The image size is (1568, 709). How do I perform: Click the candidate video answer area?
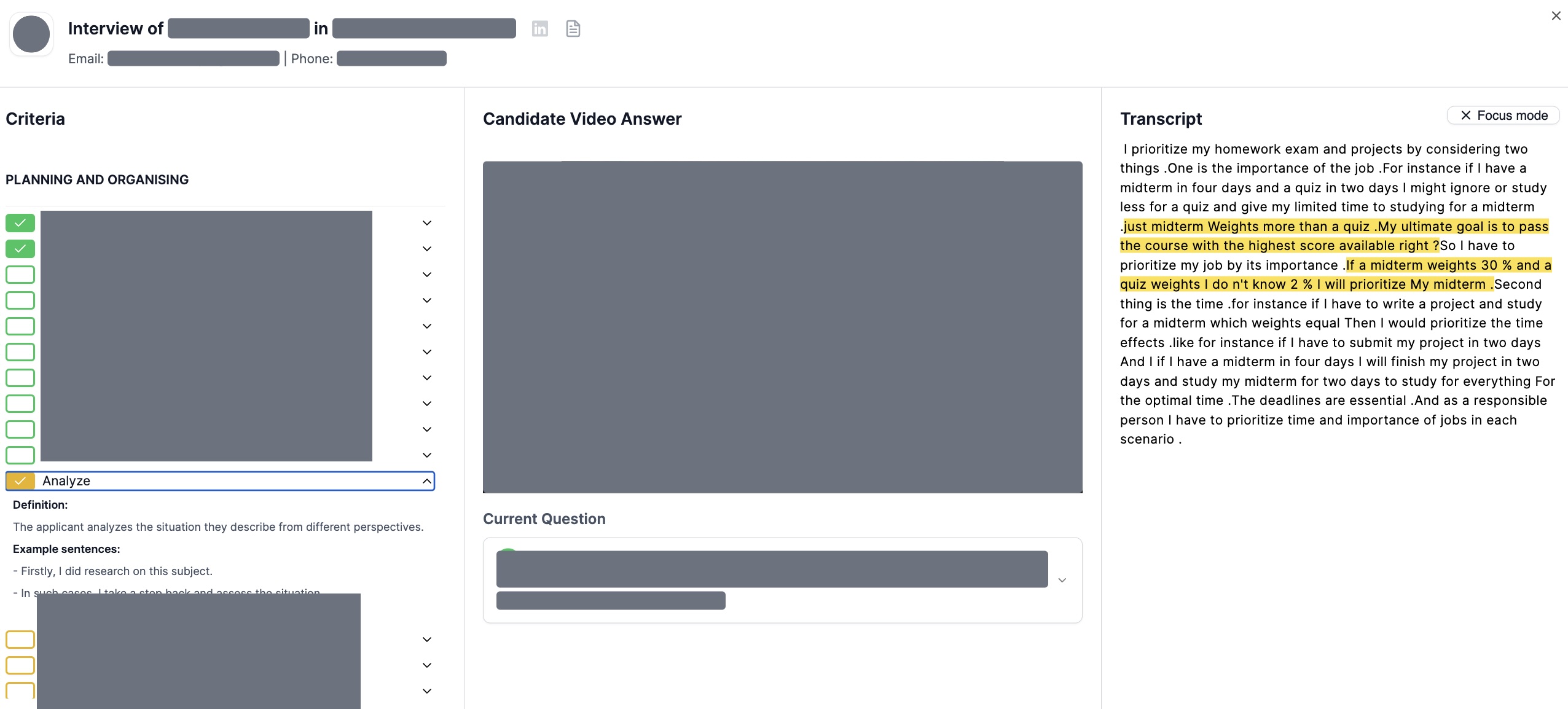click(x=782, y=326)
